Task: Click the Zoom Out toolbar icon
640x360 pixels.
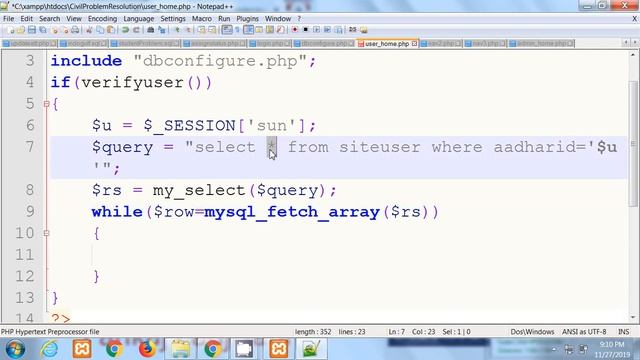Action: point(187,30)
